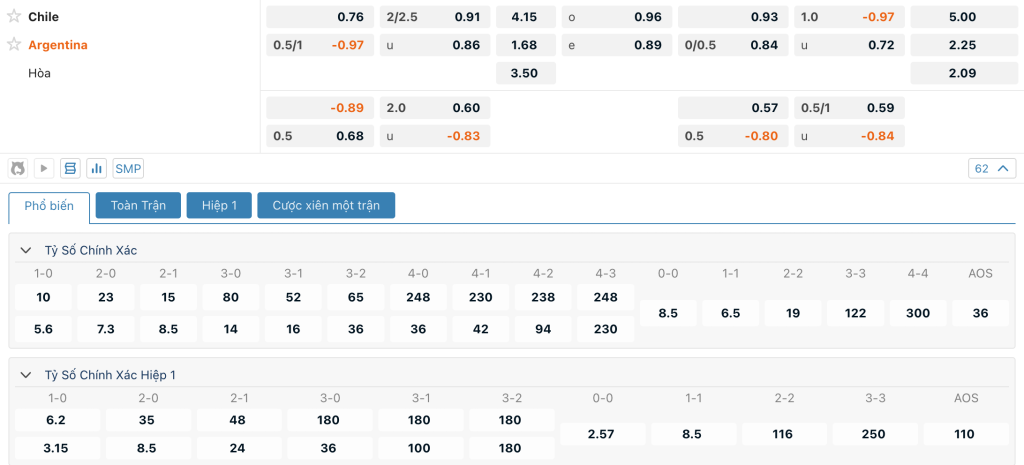Collapse Tỷ Số Chính Xác Hiệp 1 section
Viewport: 1024px width, 465px height.
coord(26,375)
